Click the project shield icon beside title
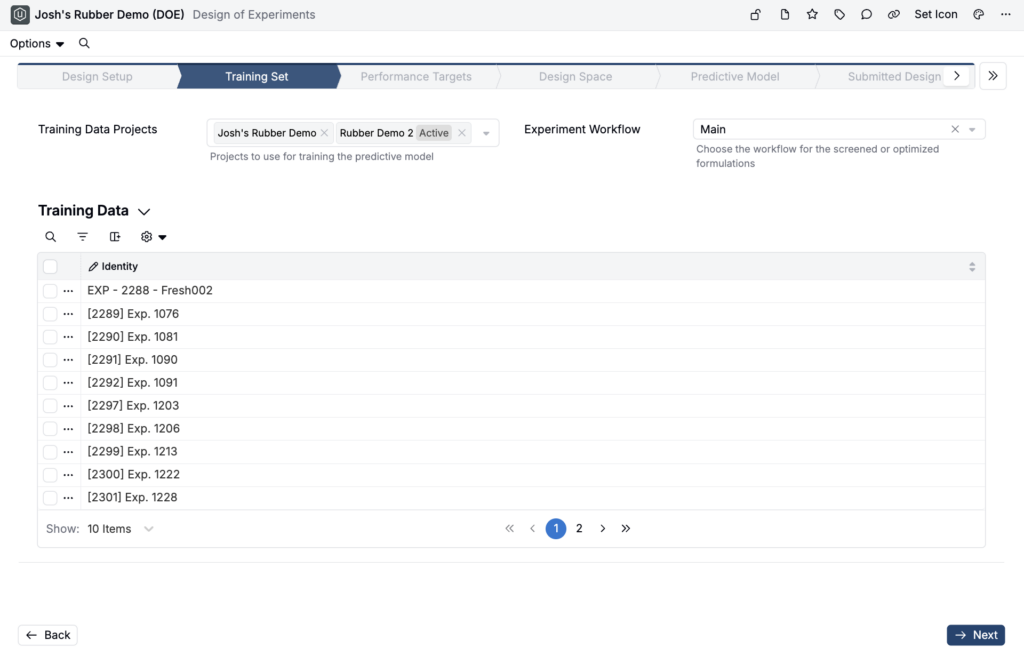Screen dimensions: 1024x672 point(20,14)
